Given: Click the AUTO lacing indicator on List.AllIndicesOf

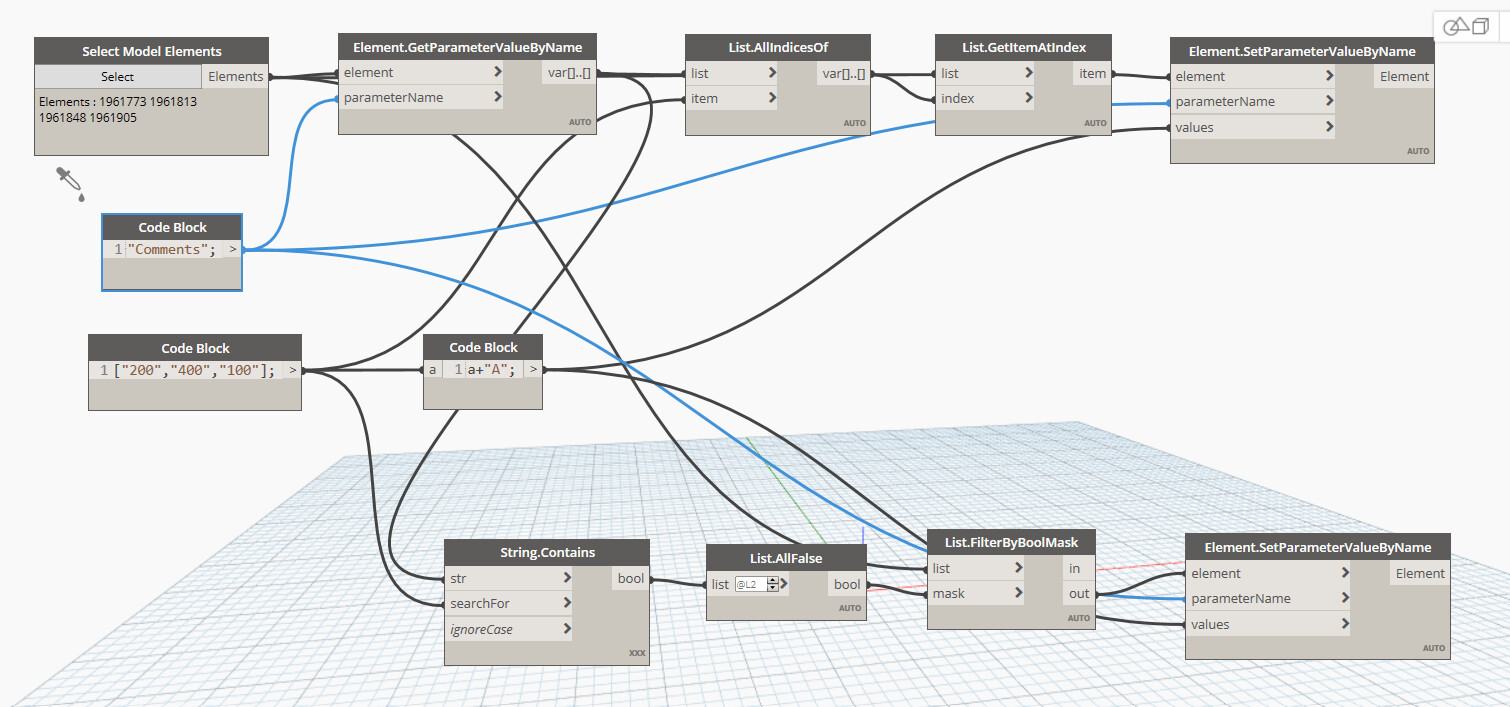Looking at the screenshot, I should (x=855, y=121).
